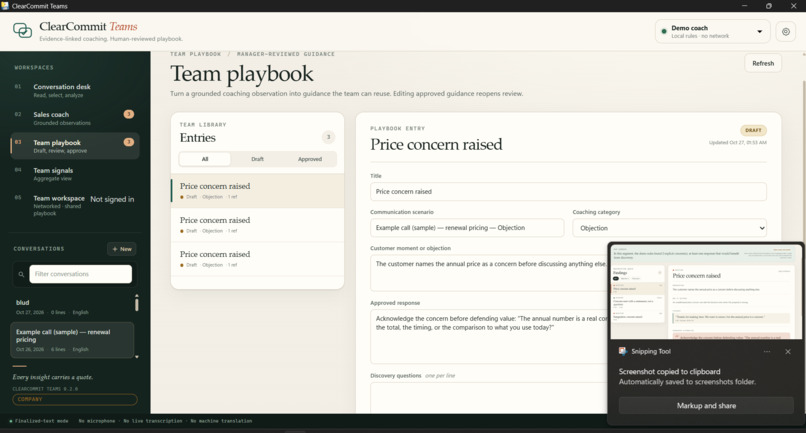Image resolution: width=806 pixels, height=433 pixels.
Task: Select the second Price concern raised entry
Action: point(258,225)
